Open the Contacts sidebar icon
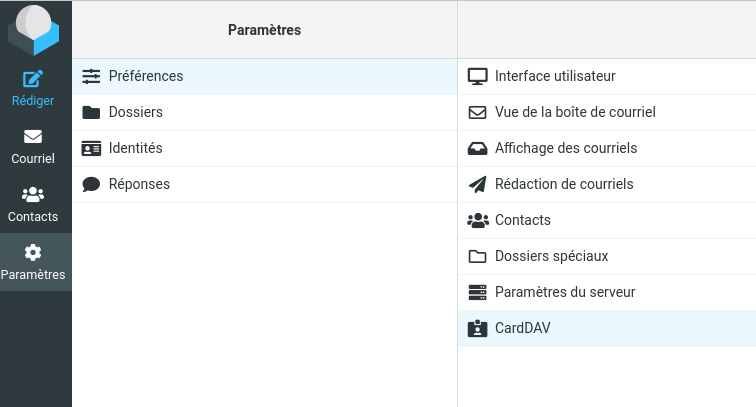 [33, 195]
